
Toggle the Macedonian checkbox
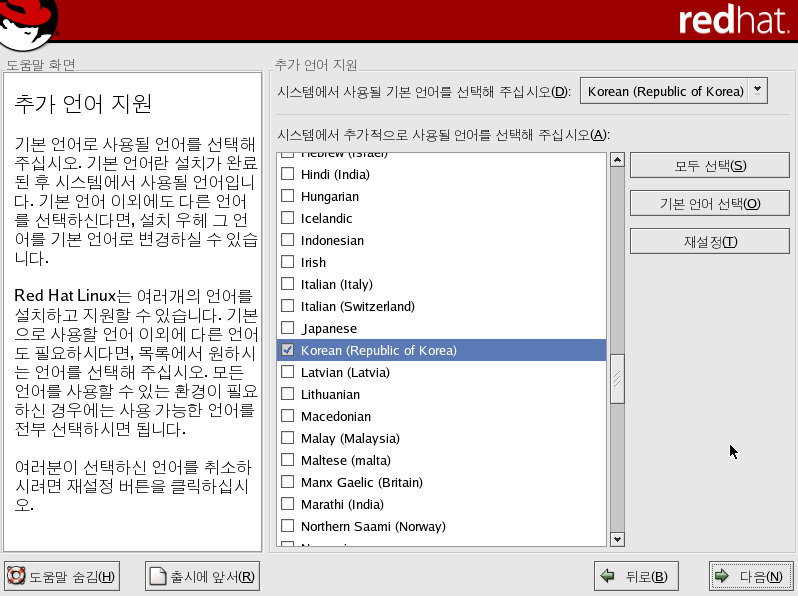[x=288, y=416]
